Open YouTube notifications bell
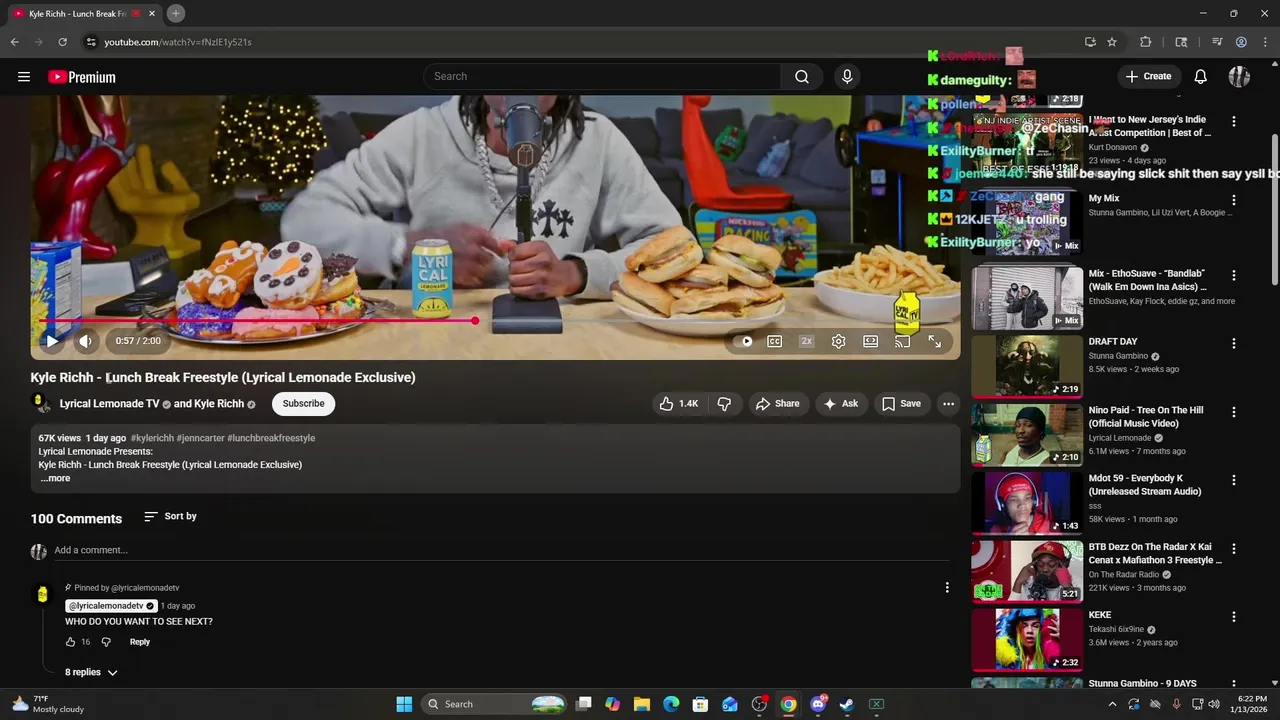Viewport: 1280px width, 720px height. click(x=1201, y=77)
